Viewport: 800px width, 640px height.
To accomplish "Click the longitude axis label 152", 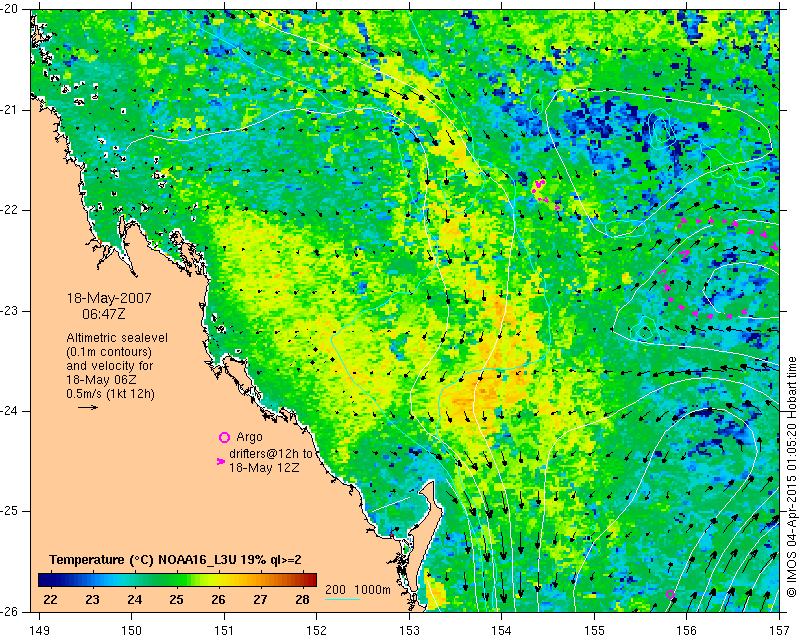I will pos(316,631).
